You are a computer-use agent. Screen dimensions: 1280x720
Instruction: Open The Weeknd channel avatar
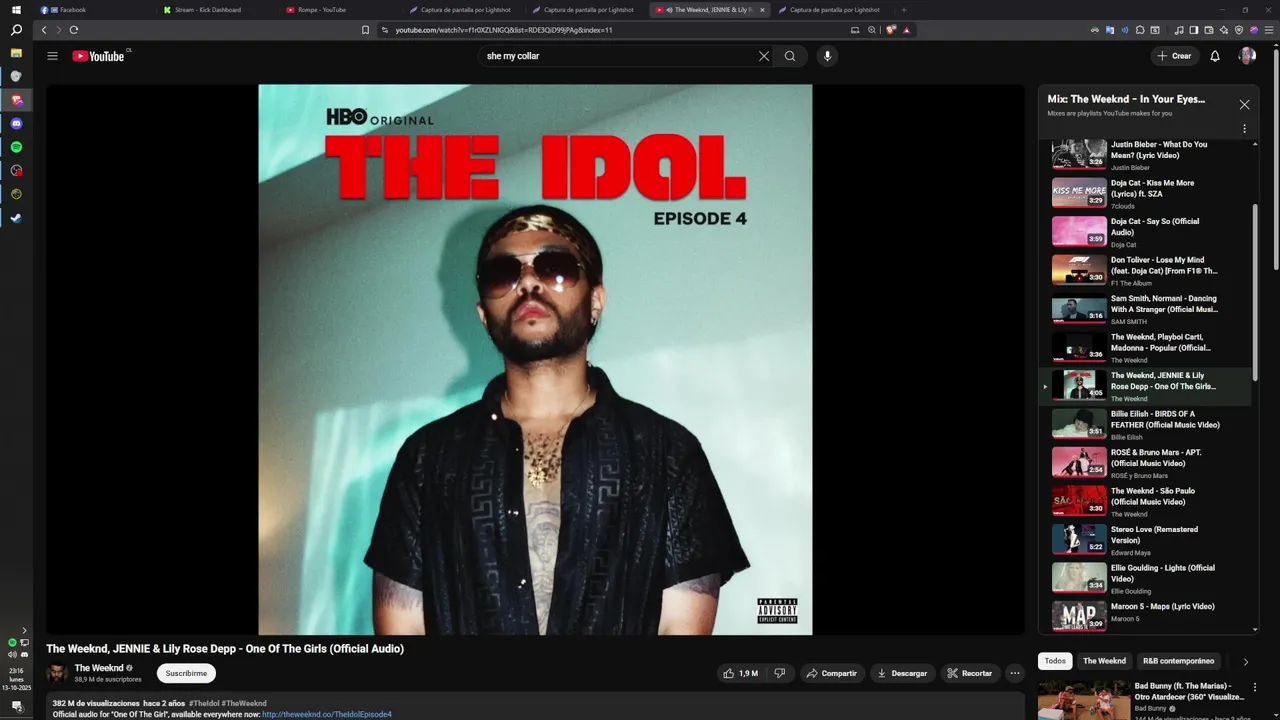[57, 673]
